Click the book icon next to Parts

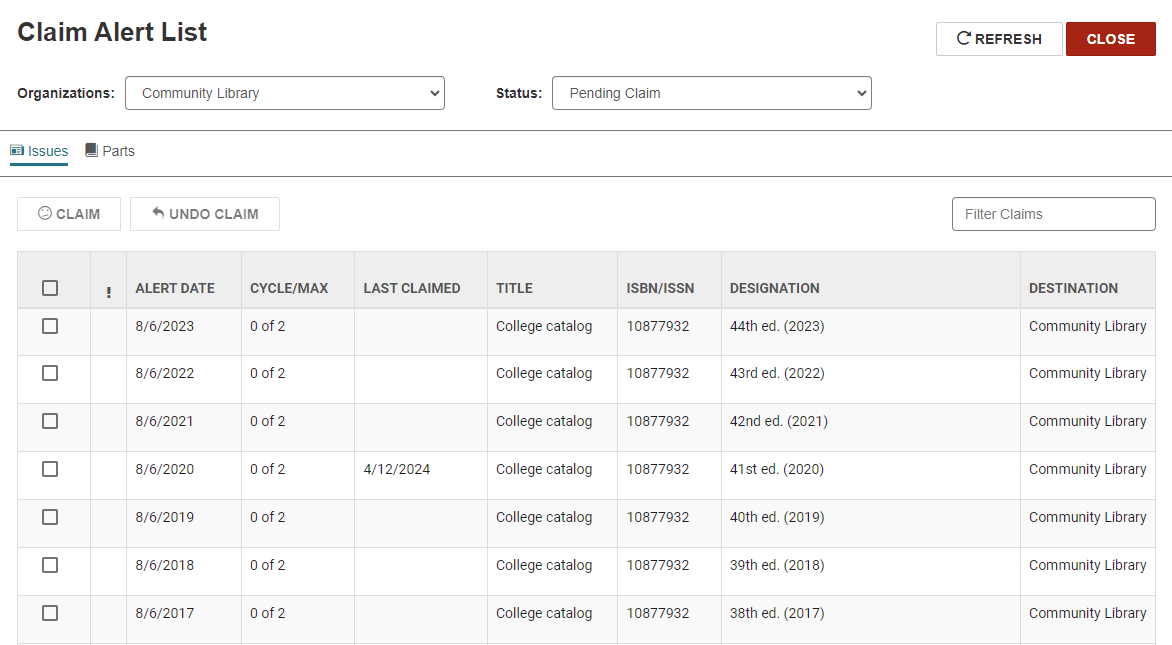coord(89,150)
